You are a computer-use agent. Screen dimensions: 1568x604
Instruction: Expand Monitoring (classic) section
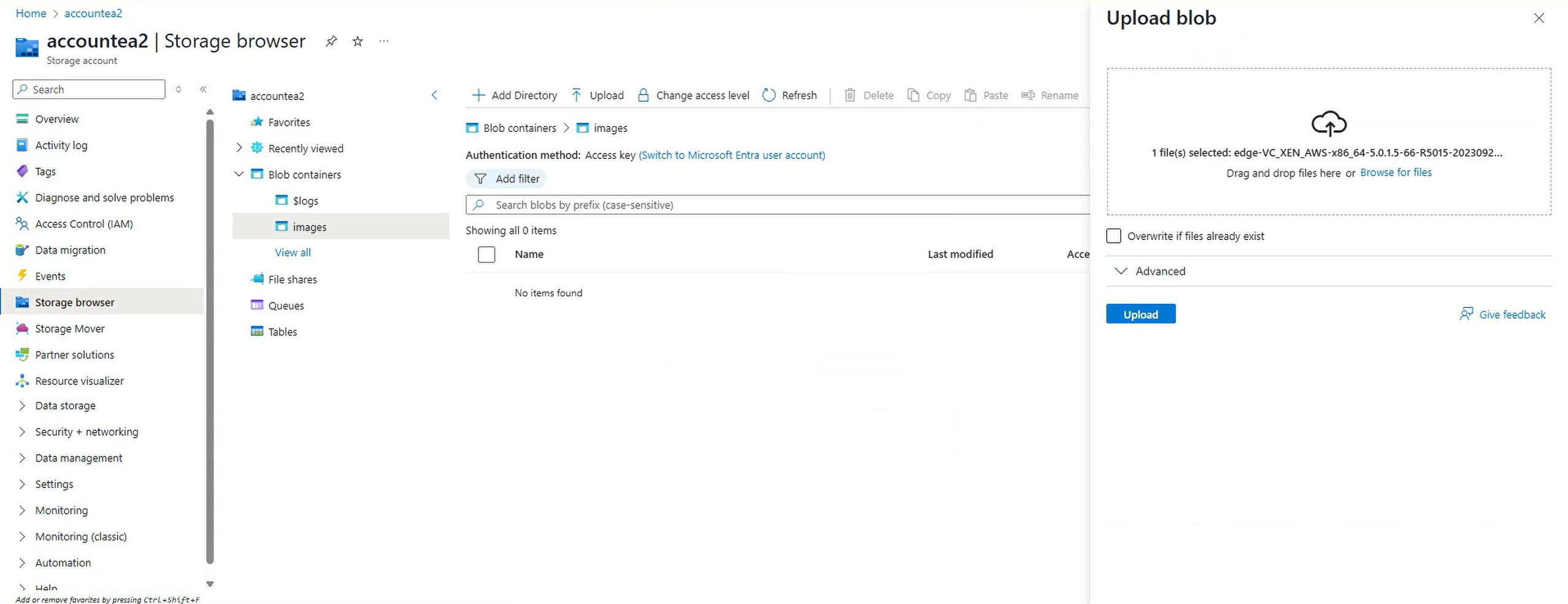pyautogui.click(x=22, y=536)
